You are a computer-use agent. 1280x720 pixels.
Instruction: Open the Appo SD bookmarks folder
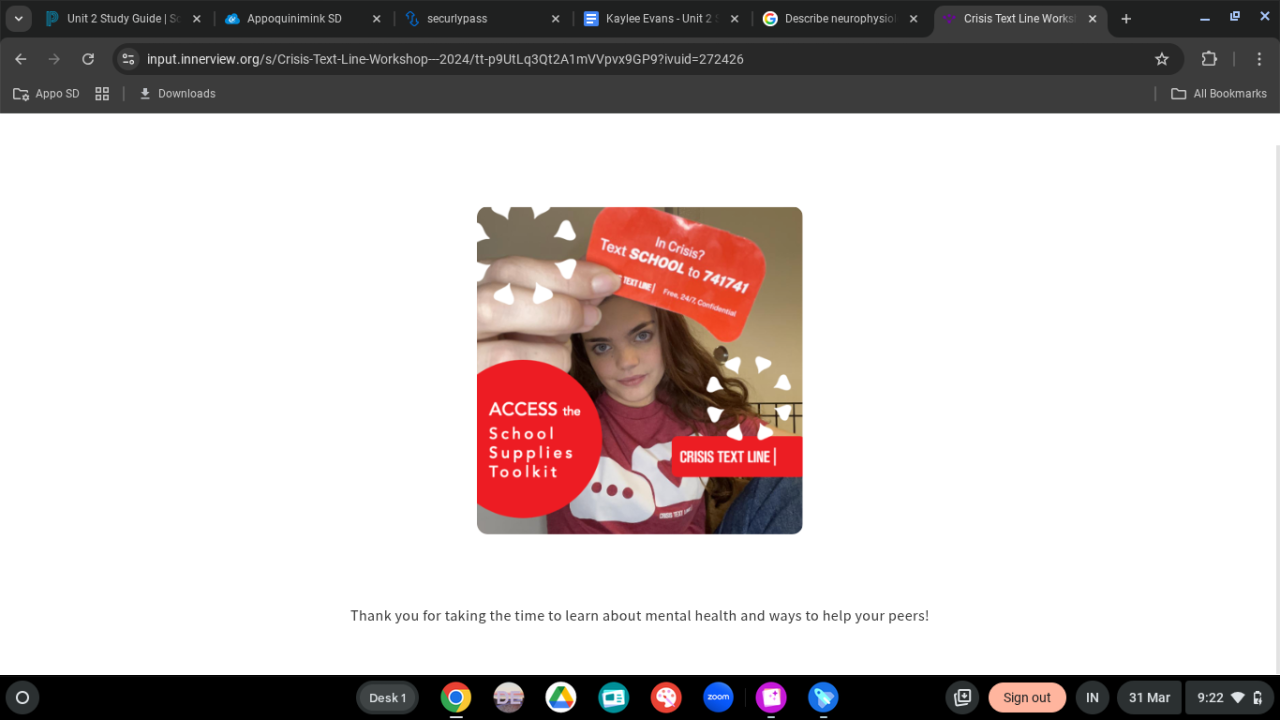(x=46, y=94)
